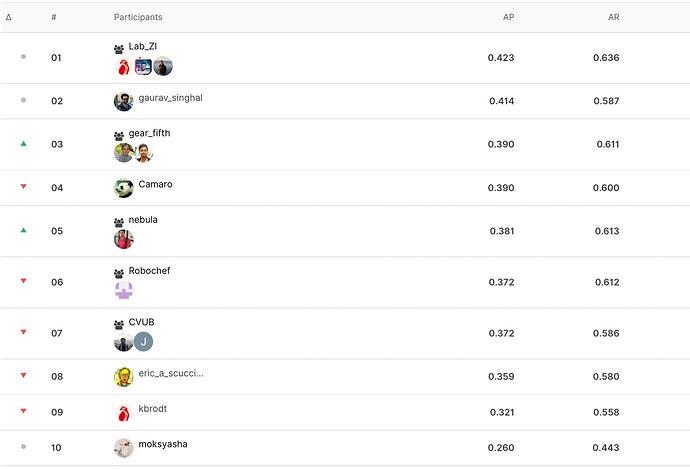Click Lab_ZI's red bird avatar
The image size is (690, 469).
[x=123, y=67]
